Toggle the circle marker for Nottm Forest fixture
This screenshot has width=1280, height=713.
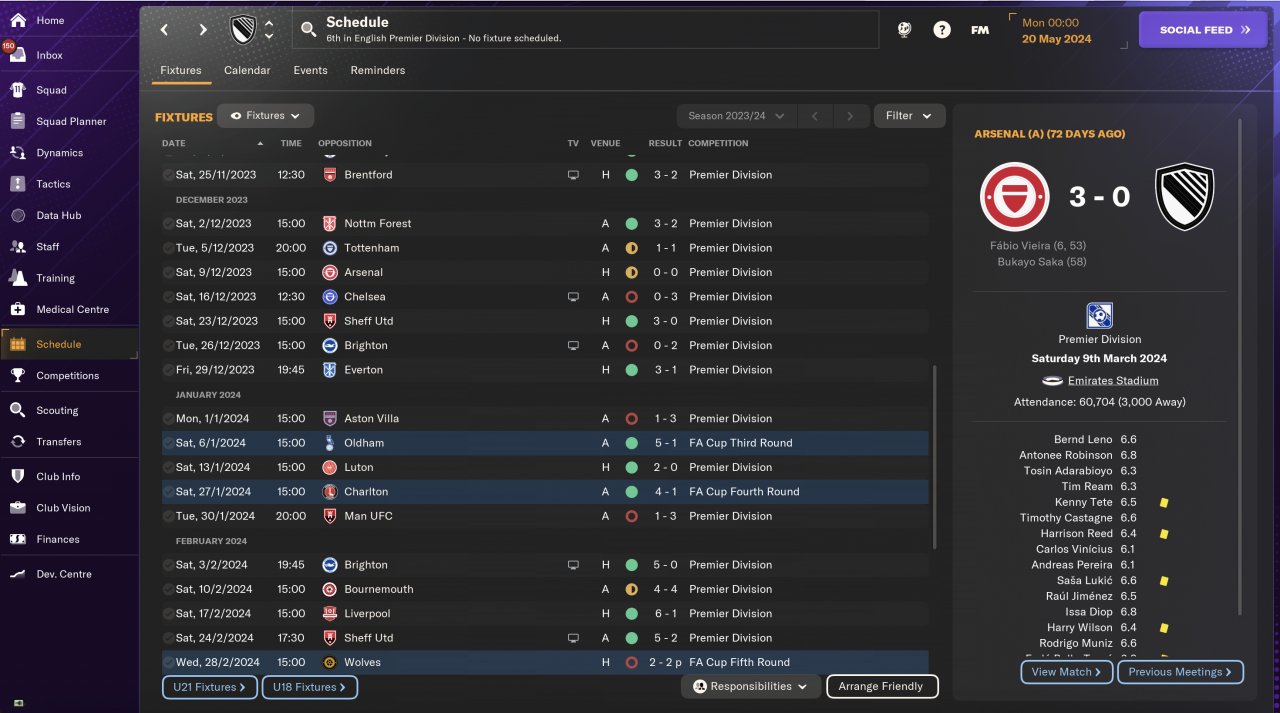tap(168, 224)
